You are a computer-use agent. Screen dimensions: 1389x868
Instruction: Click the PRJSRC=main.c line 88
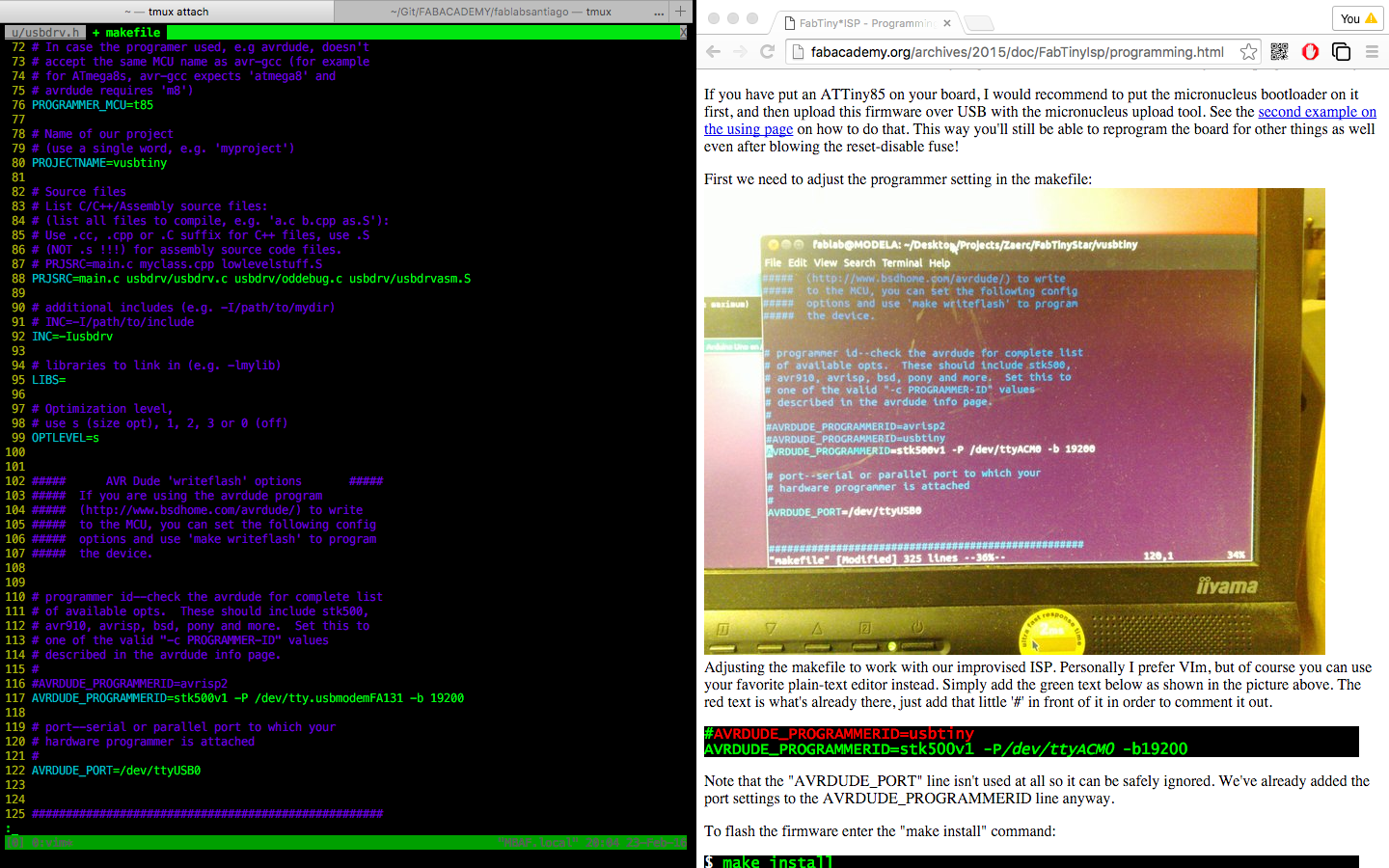pos(252,279)
